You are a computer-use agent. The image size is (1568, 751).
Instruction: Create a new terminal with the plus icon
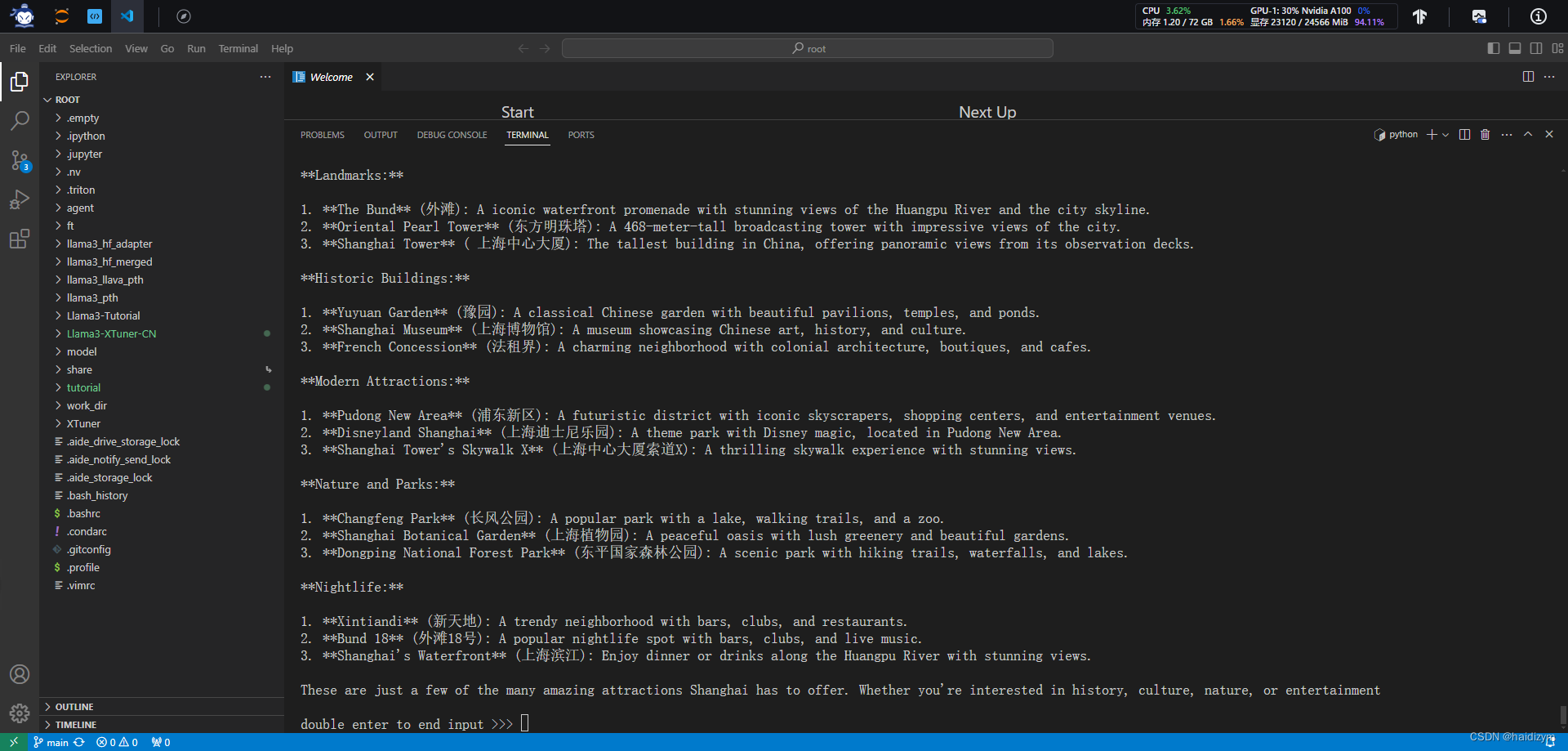point(1433,134)
